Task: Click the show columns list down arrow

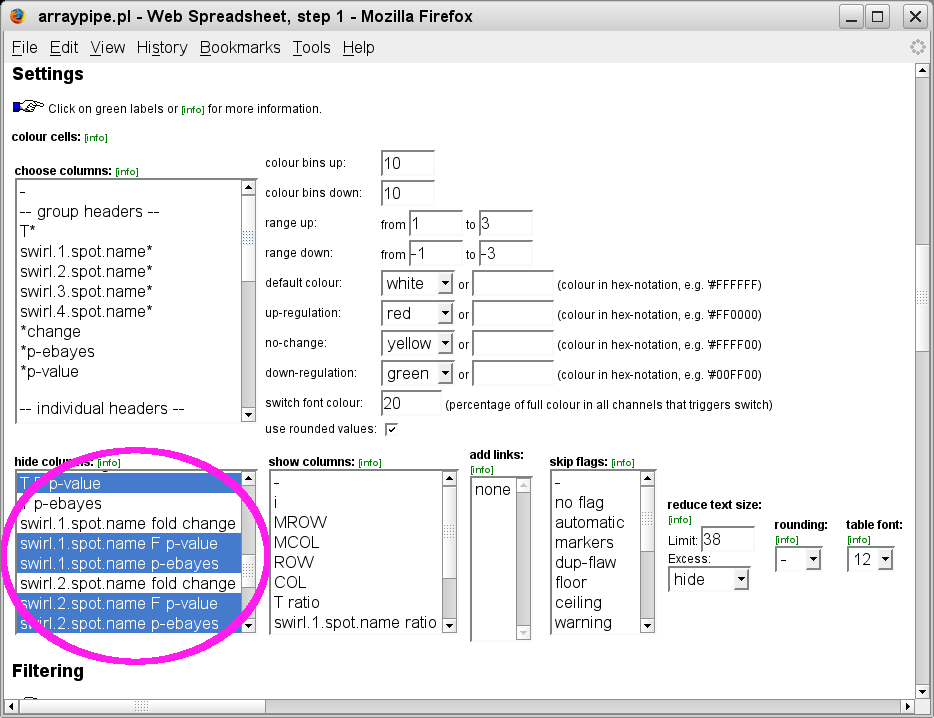Action: [450, 626]
